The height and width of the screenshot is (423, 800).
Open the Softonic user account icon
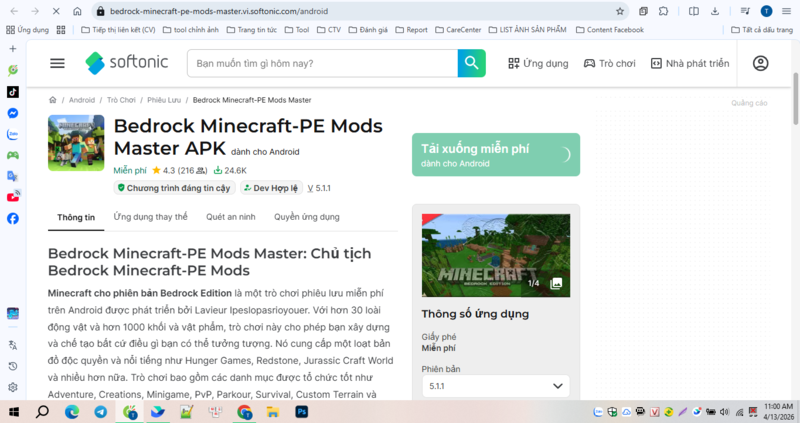pos(760,63)
